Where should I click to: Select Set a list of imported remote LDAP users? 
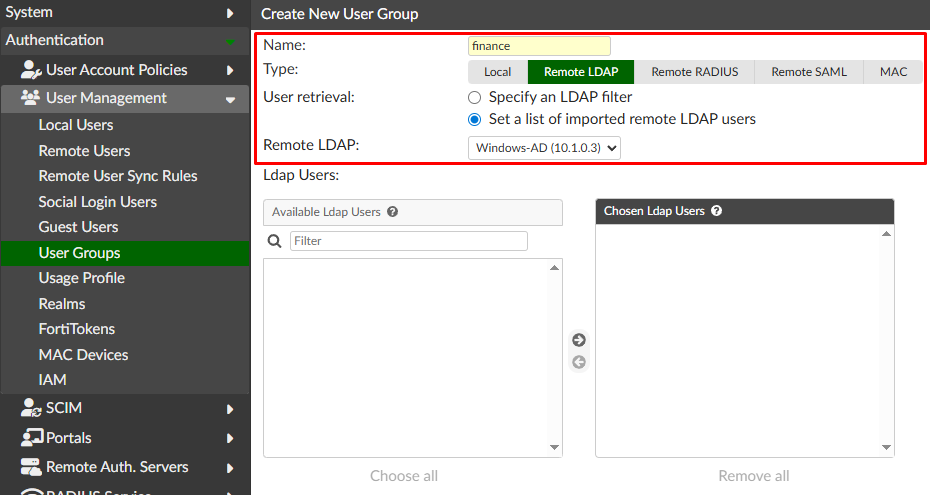tap(474, 120)
